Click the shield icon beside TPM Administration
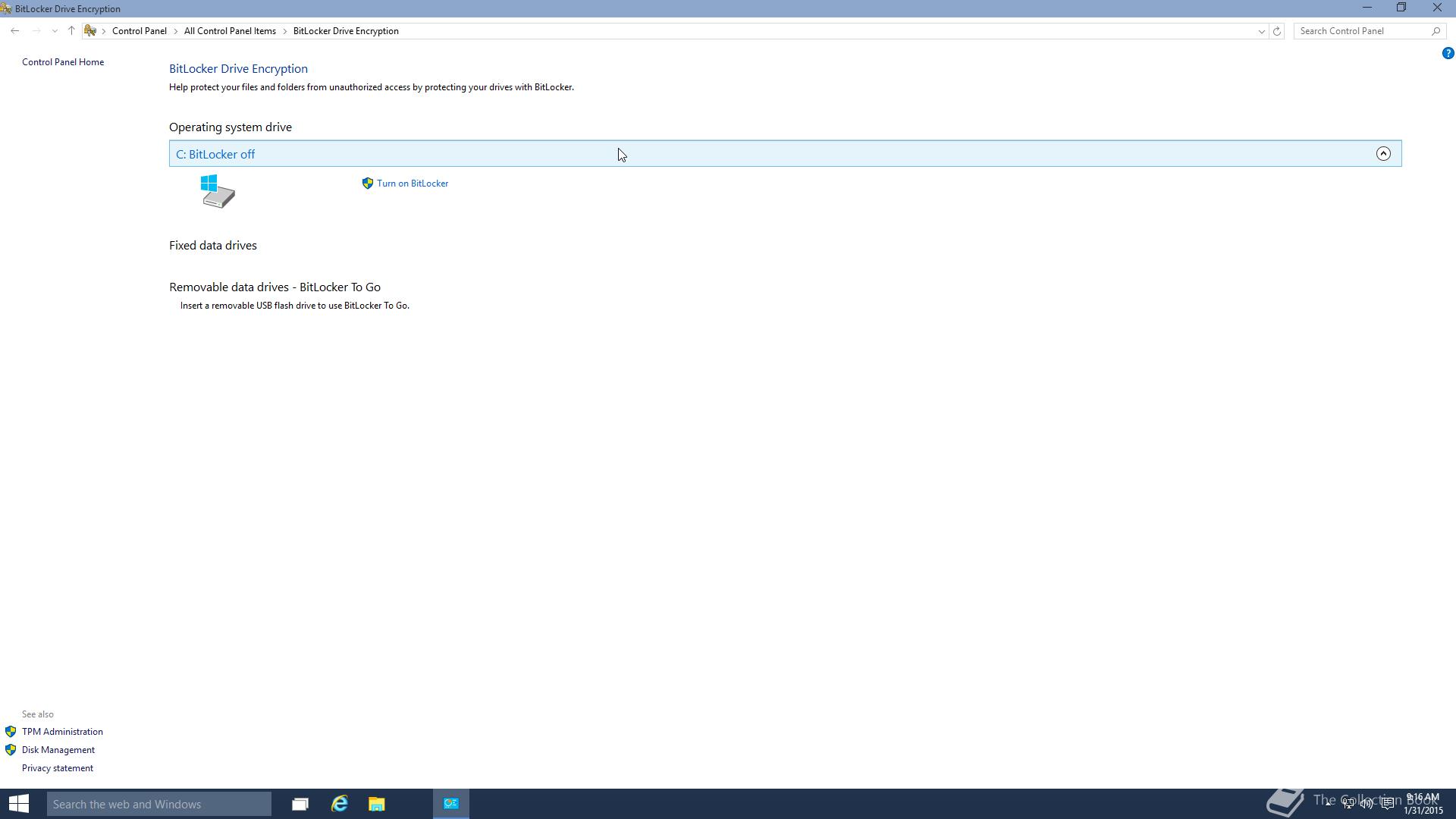The image size is (1456, 819). pyautogui.click(x=11, y=732)
